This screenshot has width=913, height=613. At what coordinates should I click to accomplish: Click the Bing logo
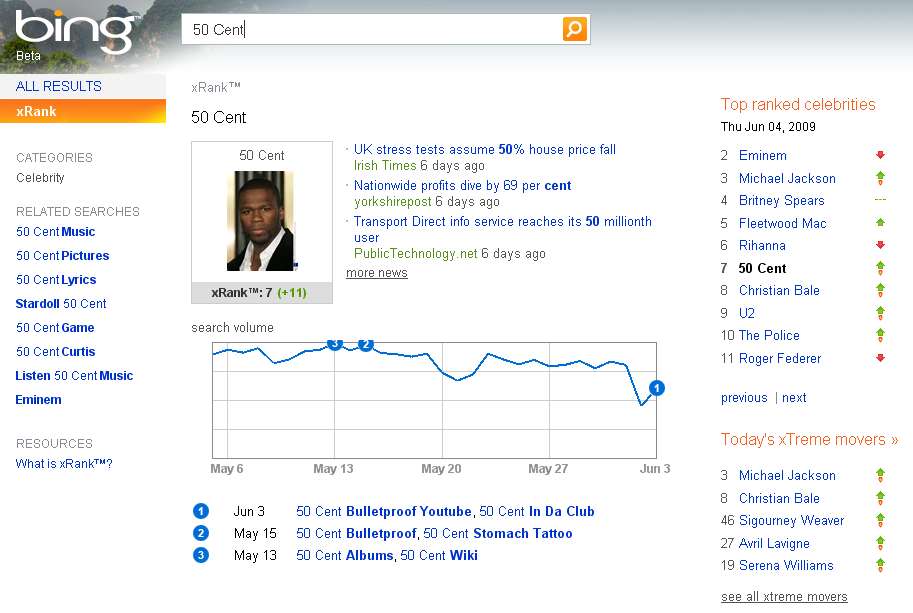pos(77,32)
